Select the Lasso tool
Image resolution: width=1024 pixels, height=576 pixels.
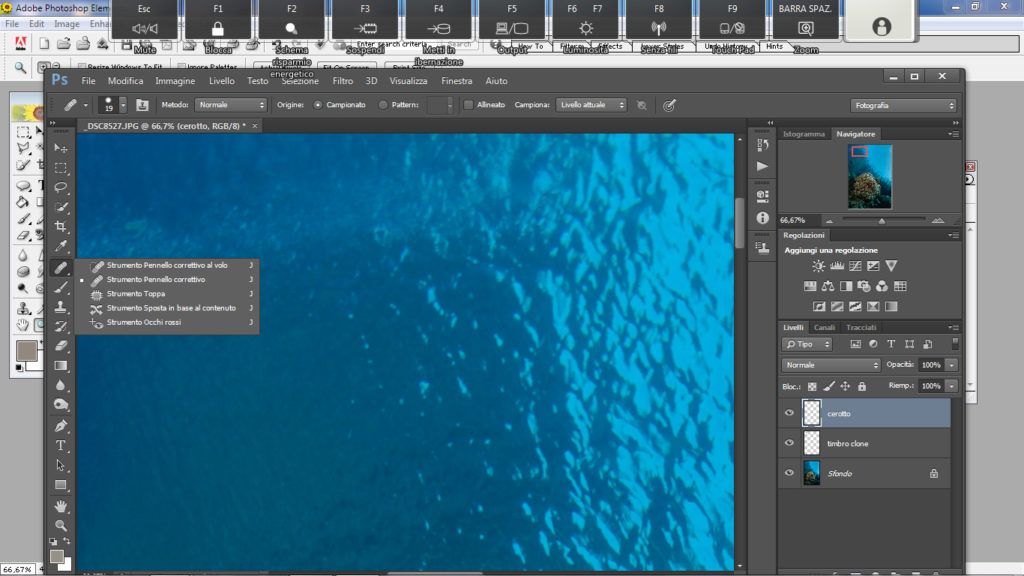(61, 187)
